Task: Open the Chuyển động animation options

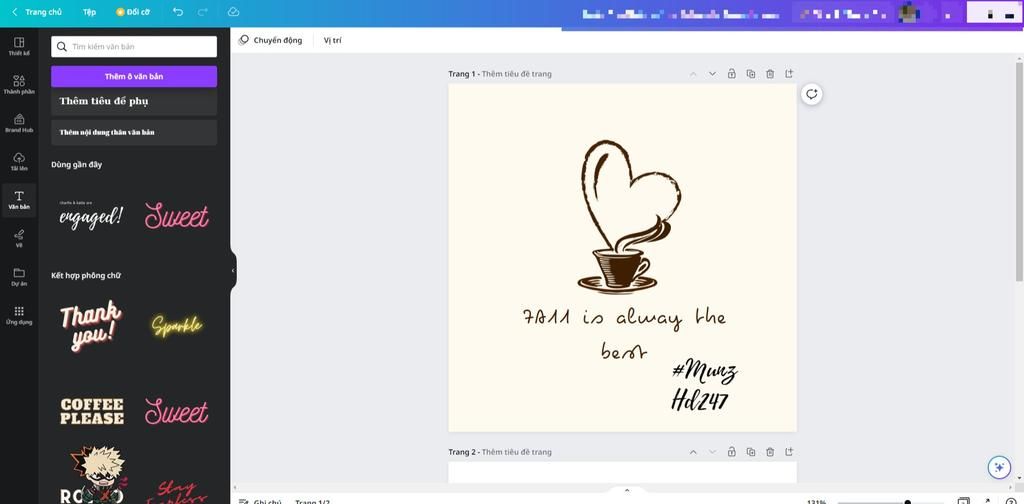Action: click(270, 40)
